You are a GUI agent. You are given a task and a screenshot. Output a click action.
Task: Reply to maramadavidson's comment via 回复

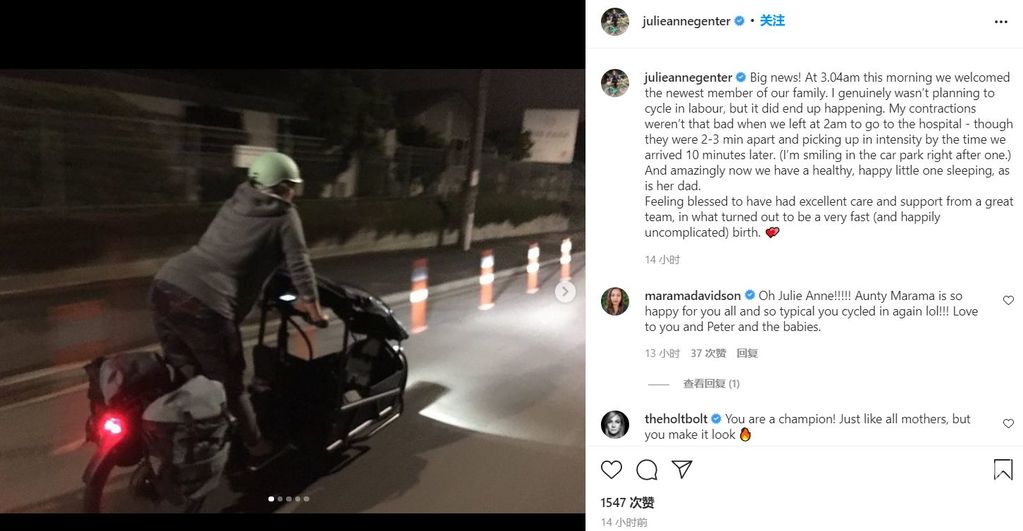pos(747,353)
